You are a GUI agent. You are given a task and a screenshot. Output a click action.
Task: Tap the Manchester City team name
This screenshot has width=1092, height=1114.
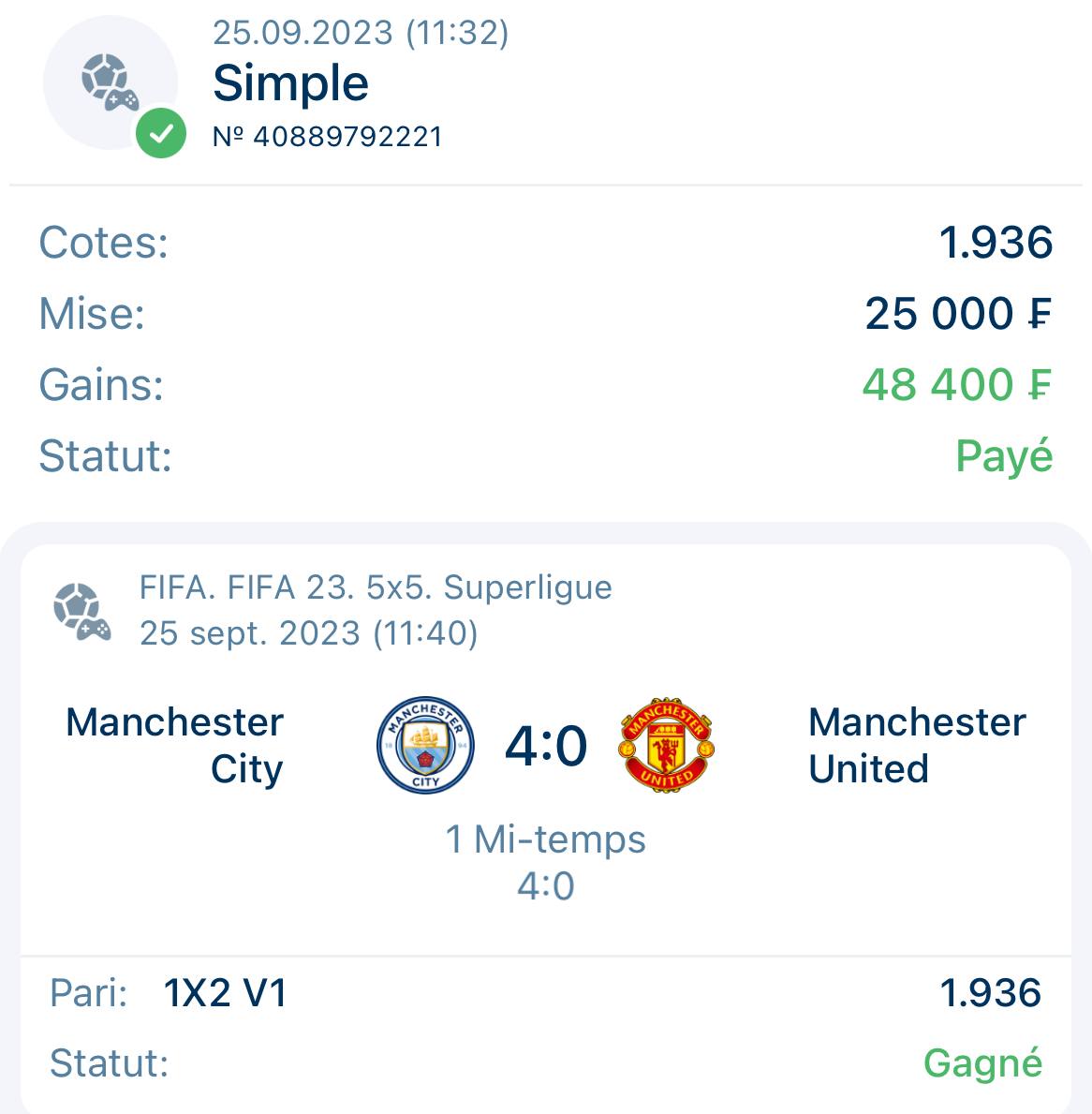175,745
